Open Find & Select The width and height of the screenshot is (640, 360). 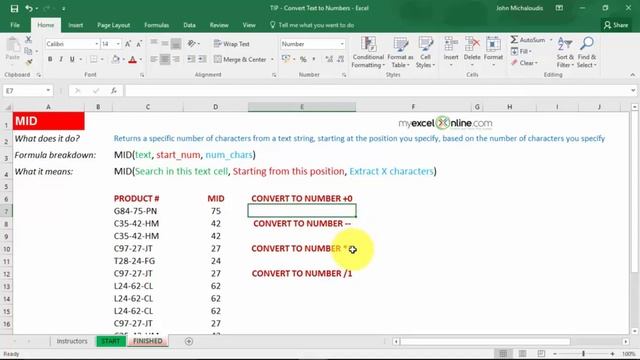[587, 52]
